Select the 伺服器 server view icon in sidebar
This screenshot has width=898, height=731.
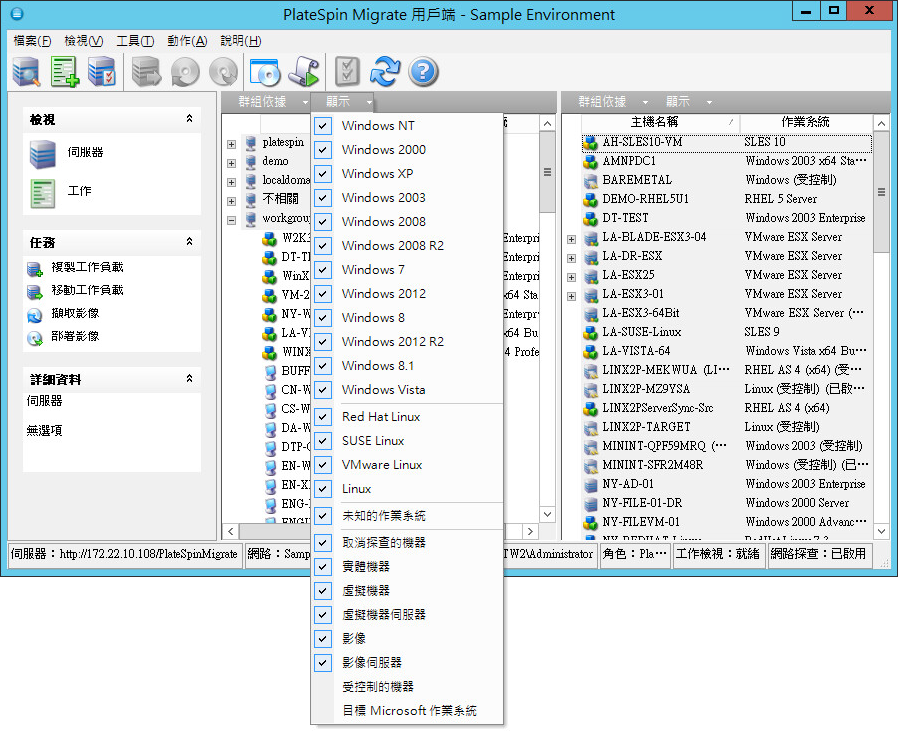[x=43, y=154]
